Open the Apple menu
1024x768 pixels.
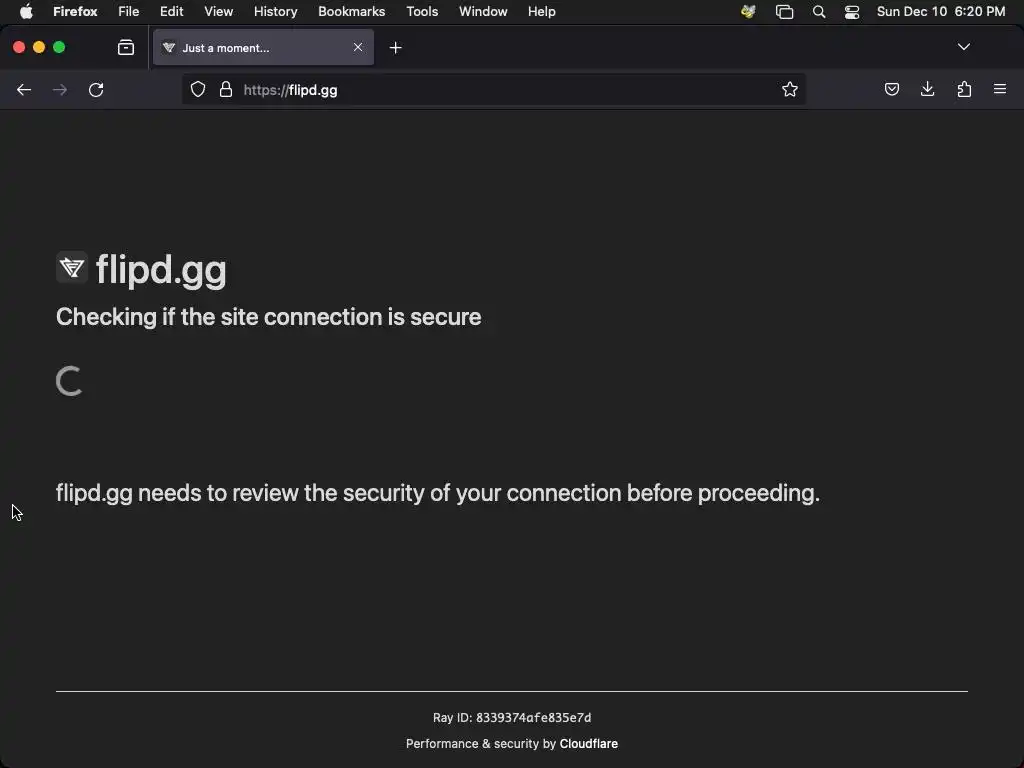click(x=26, y=11)
